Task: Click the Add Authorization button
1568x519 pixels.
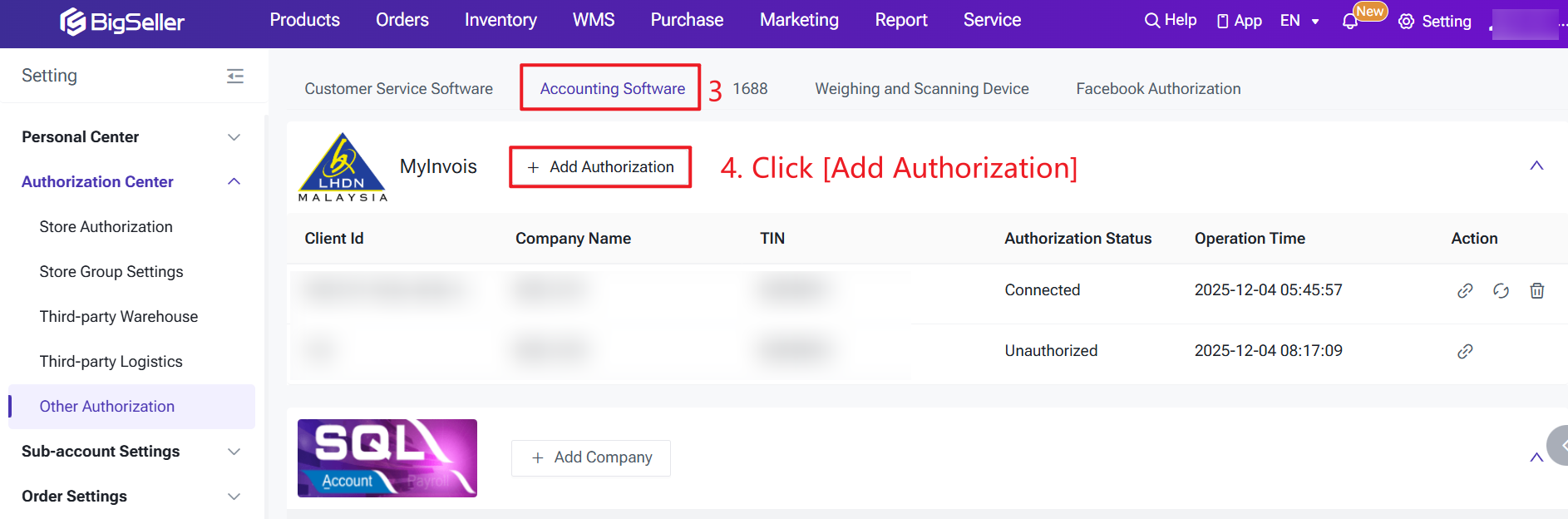Action: pos(600,167)
